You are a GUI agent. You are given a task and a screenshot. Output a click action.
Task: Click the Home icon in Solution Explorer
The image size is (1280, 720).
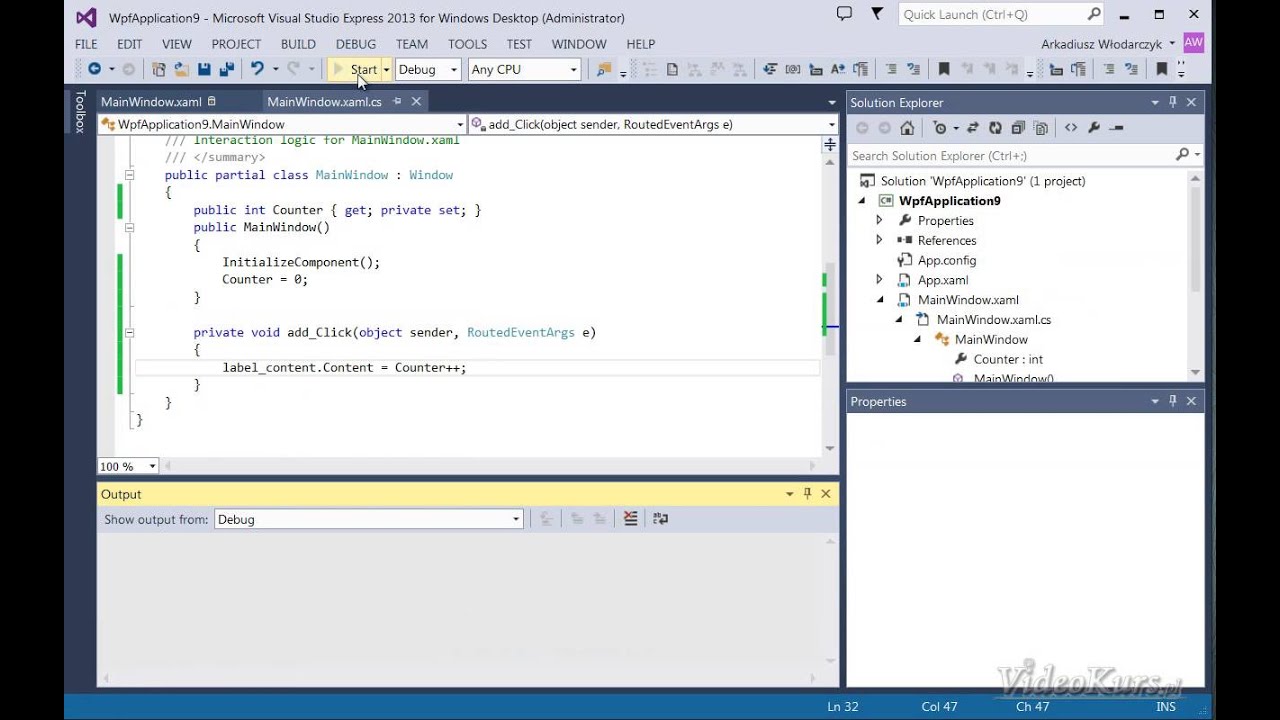pyautogui.click(x=907, y=128)
